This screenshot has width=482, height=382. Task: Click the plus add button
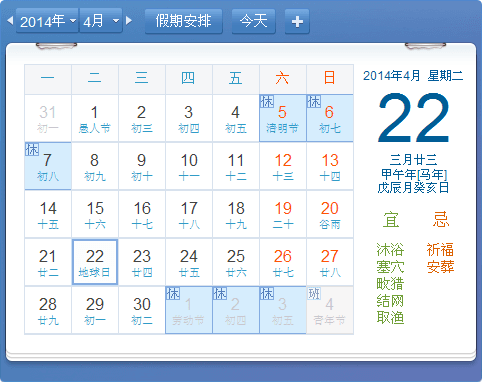pos(297,22)
